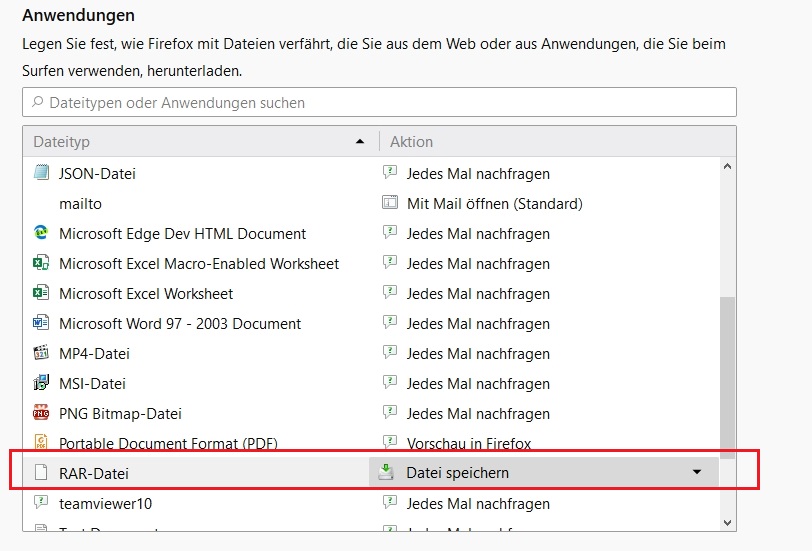812x551 pixels.
Task: Click the PNG Bitmap-Datei icon
Action: [41, 413]
